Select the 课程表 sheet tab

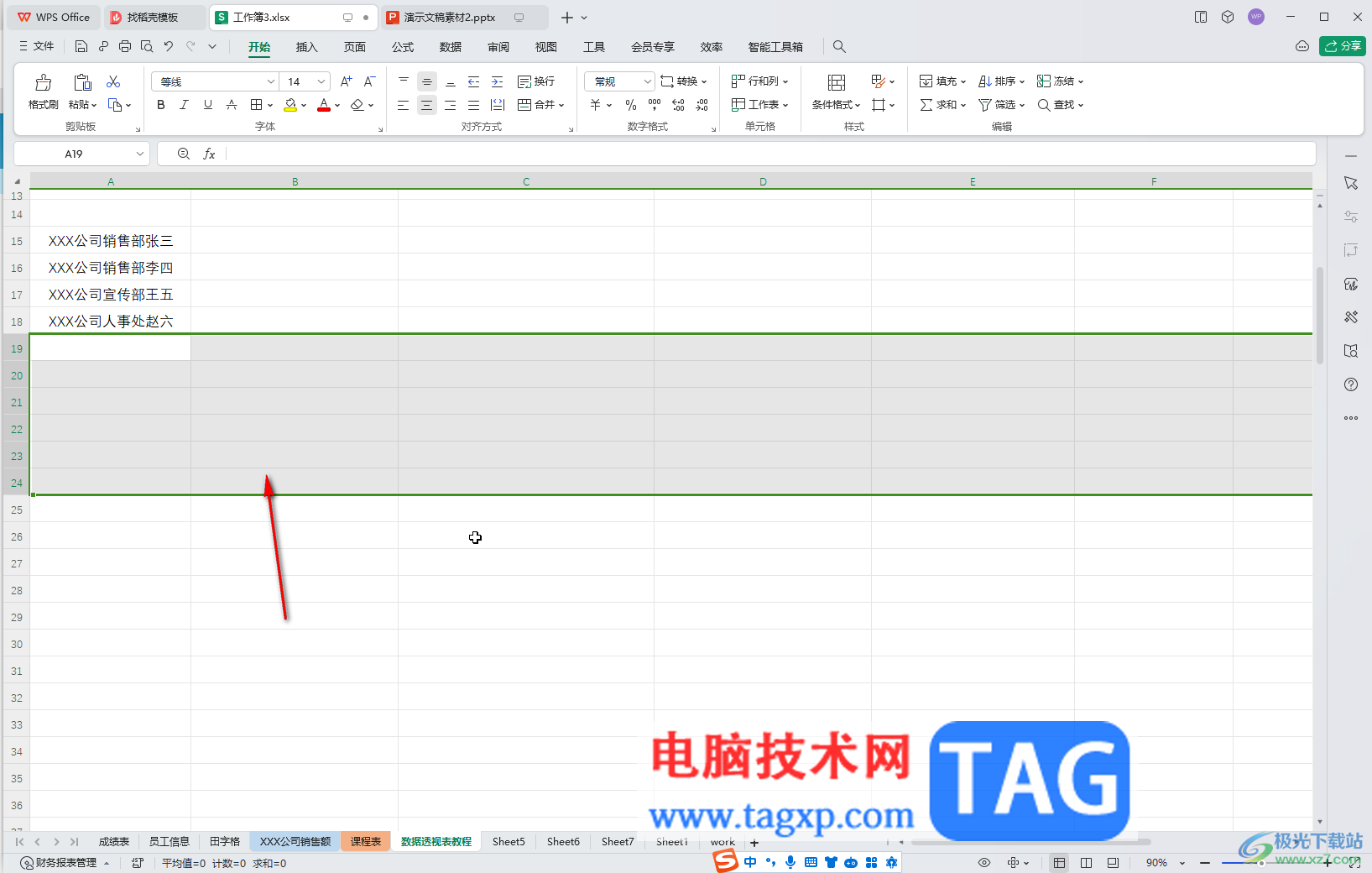pyautogui.click(x=366, y=841)
